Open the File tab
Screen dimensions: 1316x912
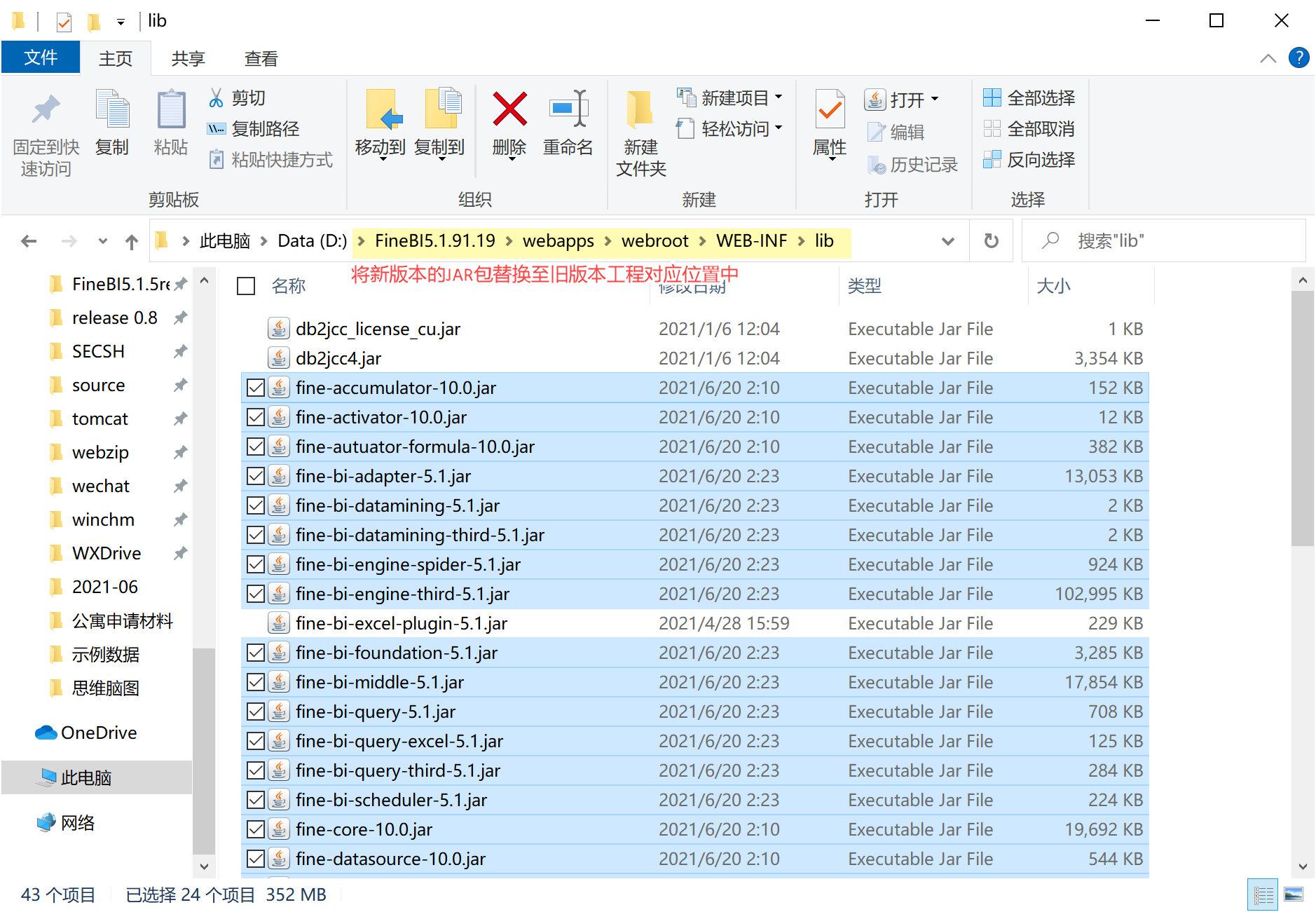coord(41,57)
